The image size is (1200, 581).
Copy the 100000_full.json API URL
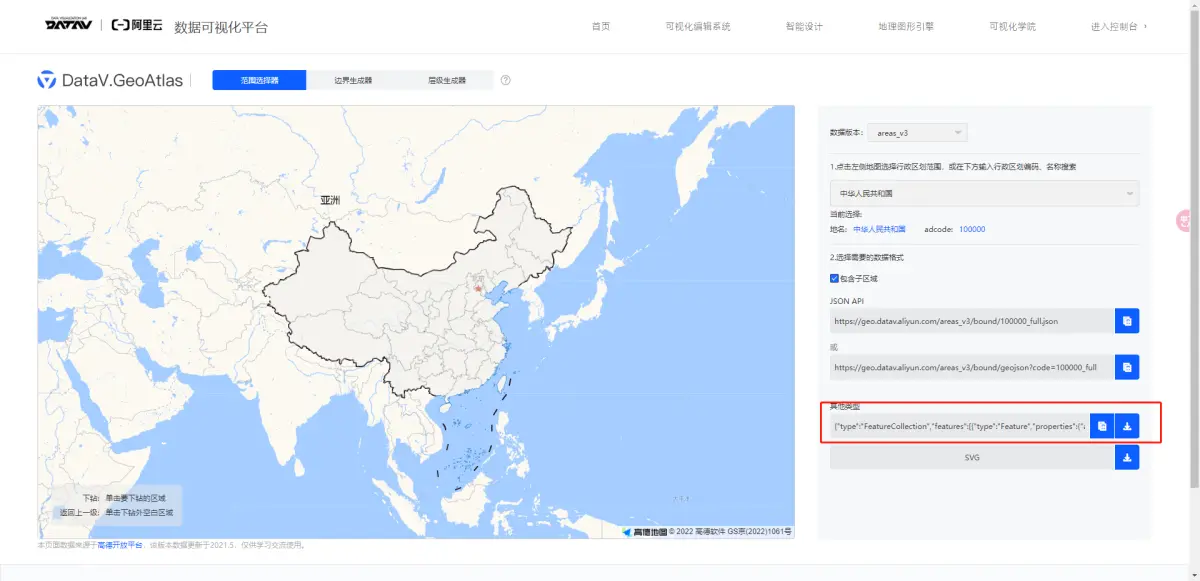pyautogui.click(x=1127, y=321)
